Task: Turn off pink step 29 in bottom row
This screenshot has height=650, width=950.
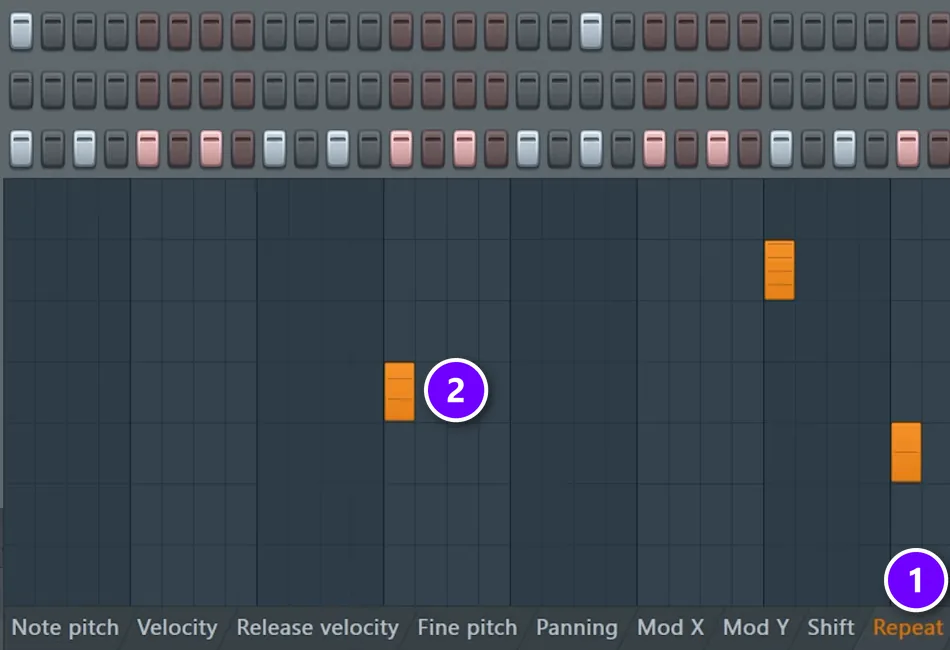Action: coord(908,148)
